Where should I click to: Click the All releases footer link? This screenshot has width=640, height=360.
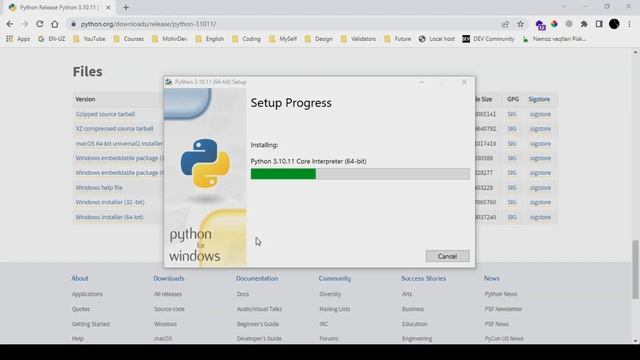168,294
